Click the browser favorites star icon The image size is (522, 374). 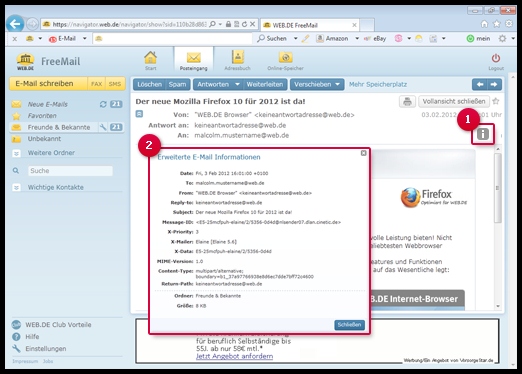click(x=497, y=24)
